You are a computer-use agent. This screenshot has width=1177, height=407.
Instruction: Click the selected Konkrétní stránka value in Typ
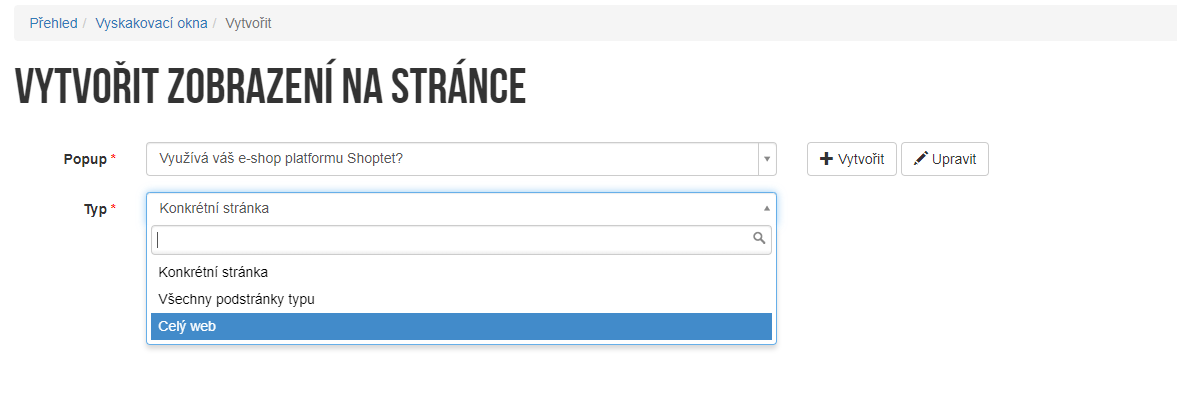pos(214,209)
